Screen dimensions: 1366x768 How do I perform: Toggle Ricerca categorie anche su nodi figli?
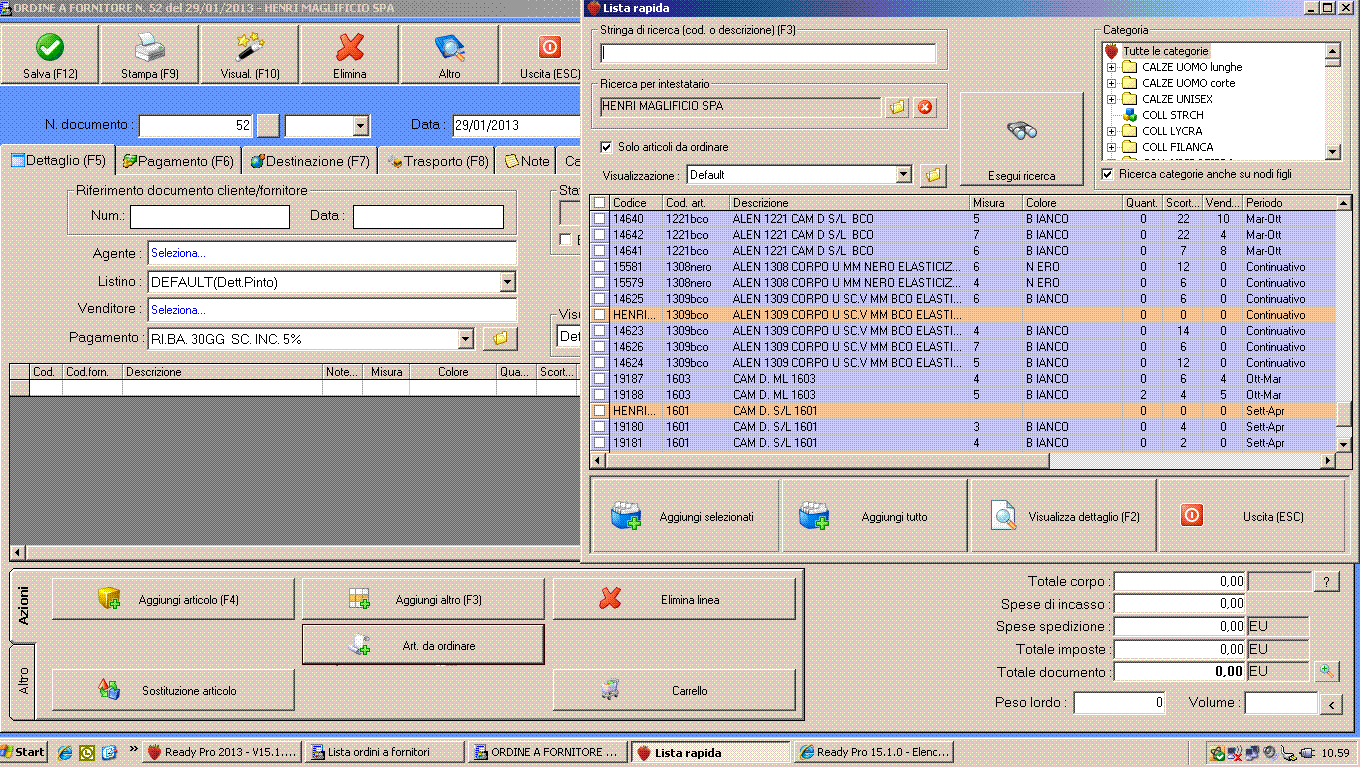point(1107,174)
